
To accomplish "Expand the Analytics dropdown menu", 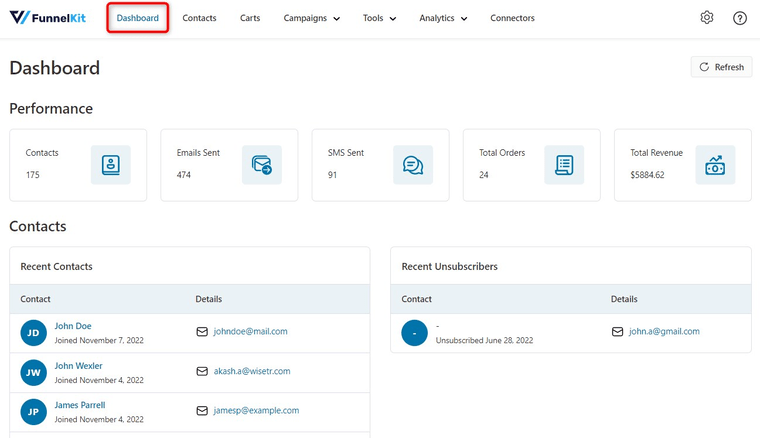I will [443, 18].
